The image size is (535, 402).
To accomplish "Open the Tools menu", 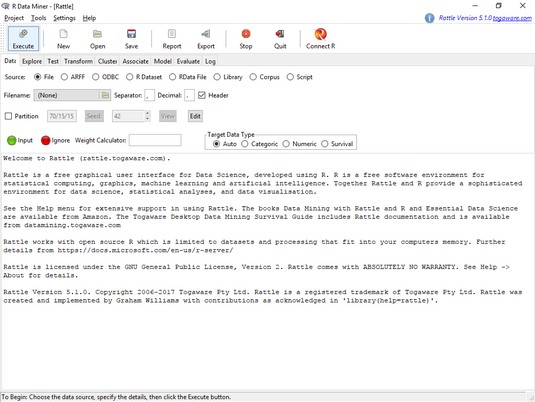I will (39, 18).
